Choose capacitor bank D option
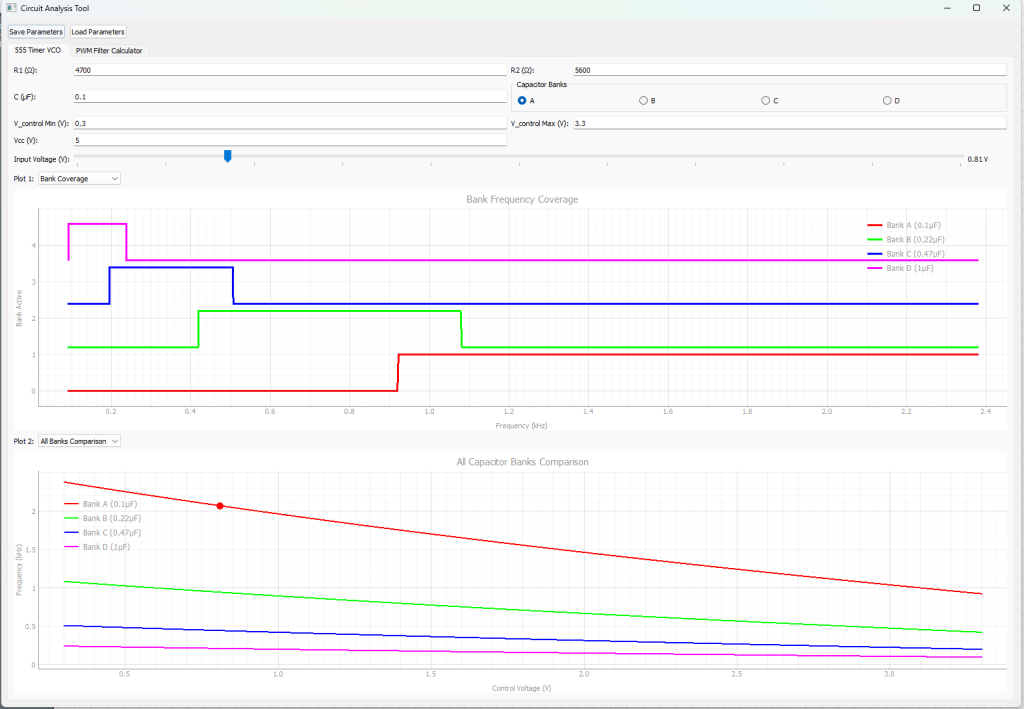 [887, 101]
